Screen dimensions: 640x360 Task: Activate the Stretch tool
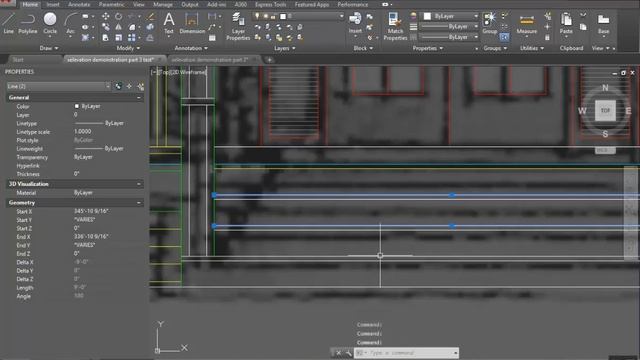point(105,38)
